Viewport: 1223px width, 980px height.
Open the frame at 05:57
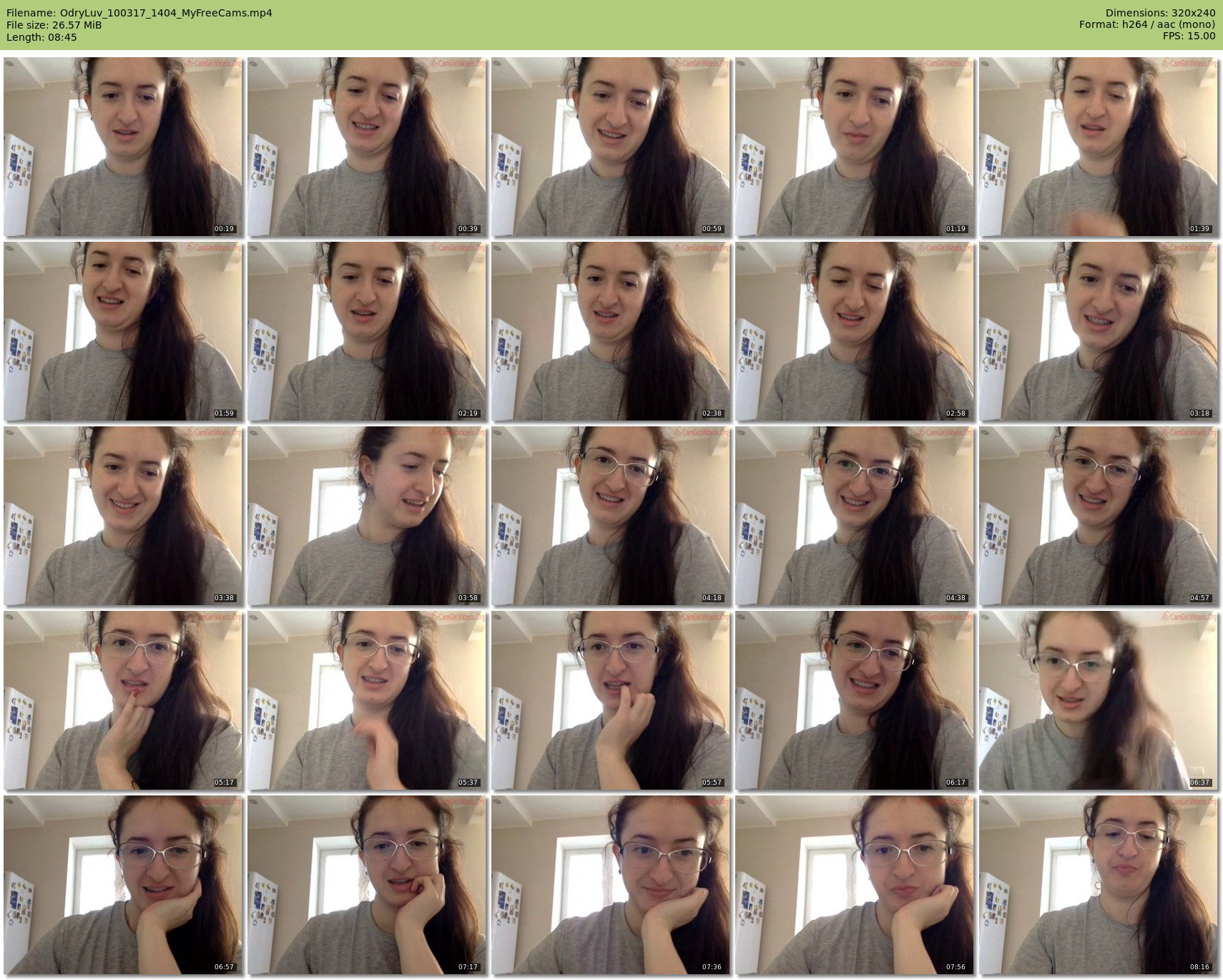pyautogui.click(x=611, y=700)
